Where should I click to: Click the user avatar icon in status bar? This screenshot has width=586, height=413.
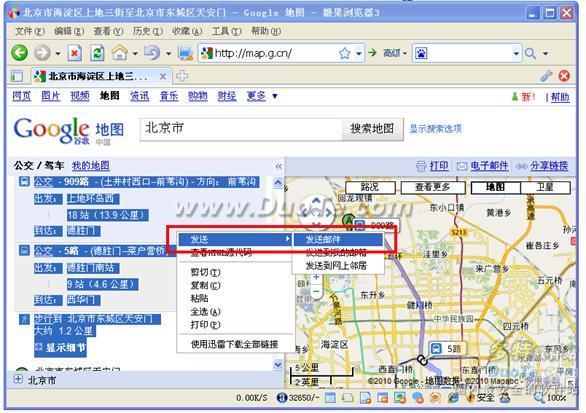[x=505, y=398]
